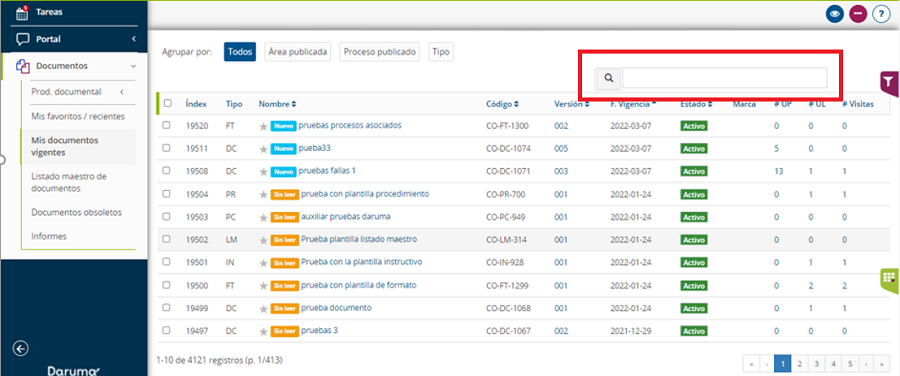Go to next page arrow
Screen dimensions: 900x376
tap(866, 363)
